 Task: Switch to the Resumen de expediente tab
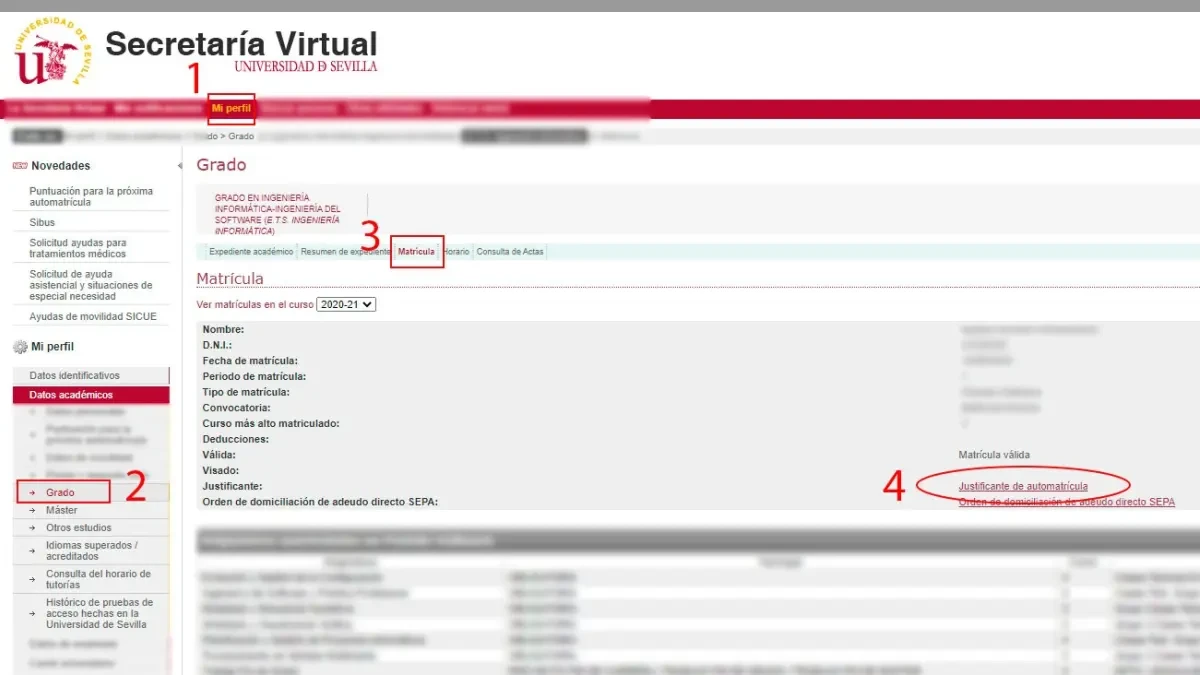pos(344,252)
